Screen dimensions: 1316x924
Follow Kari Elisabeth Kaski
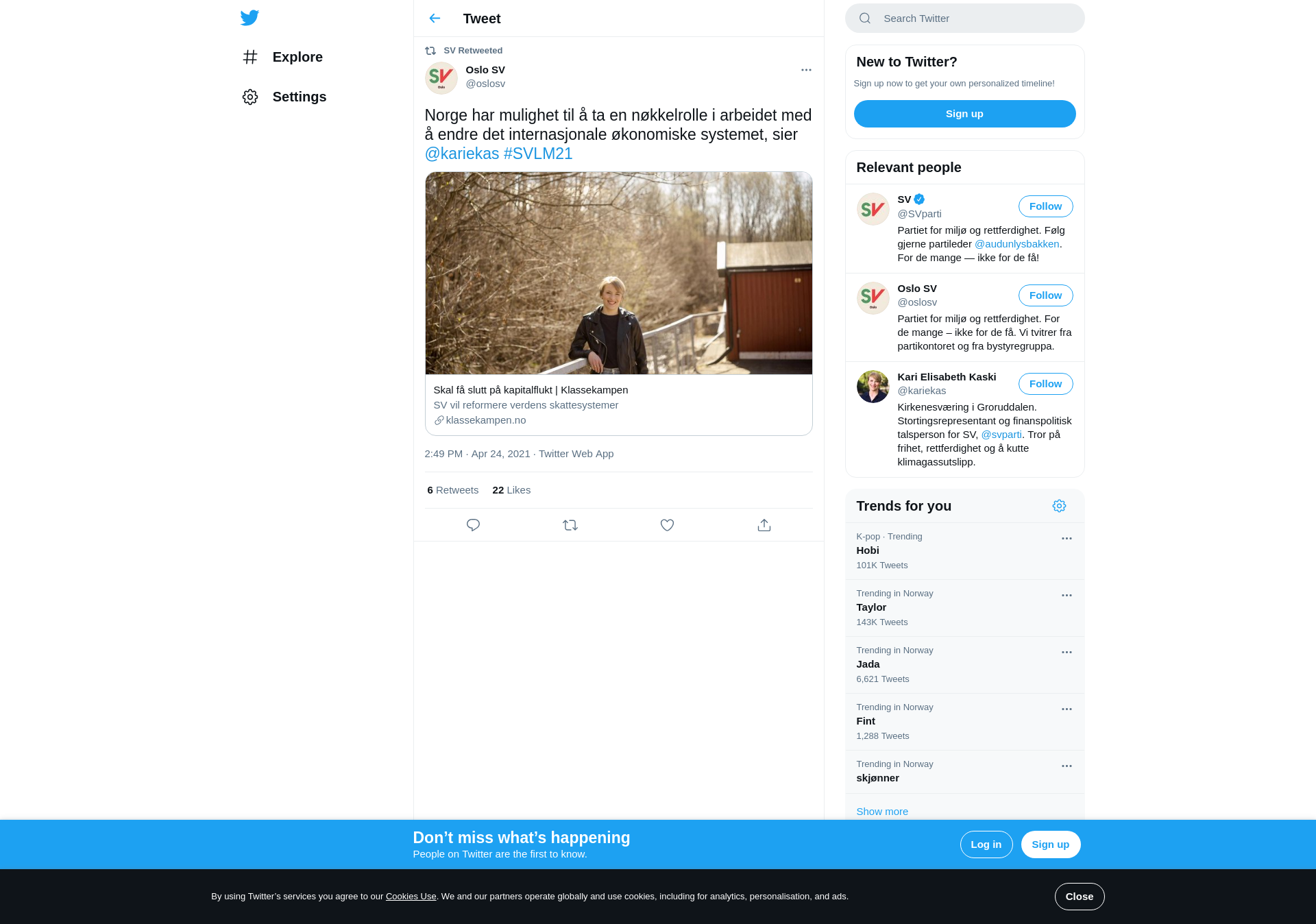tap(1045, 384)
